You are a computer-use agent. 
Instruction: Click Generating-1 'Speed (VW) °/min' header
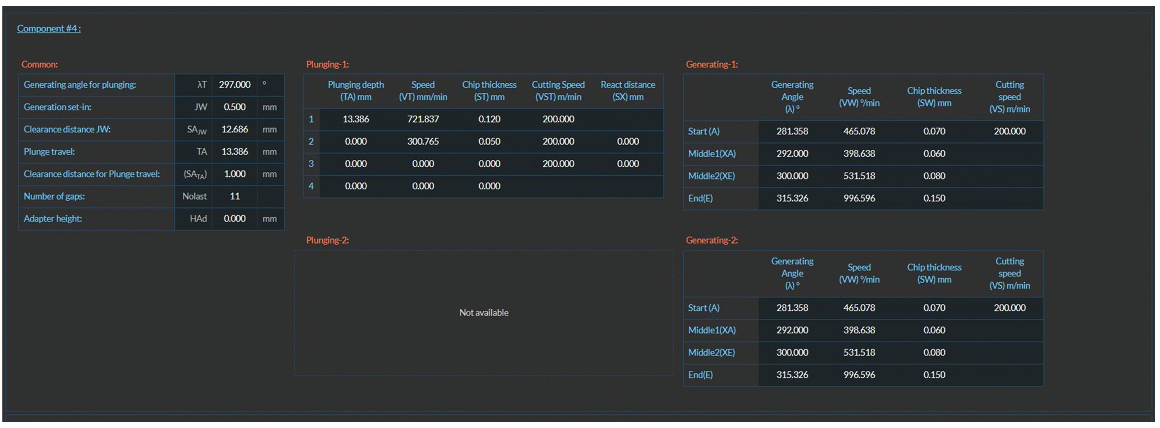859,97
